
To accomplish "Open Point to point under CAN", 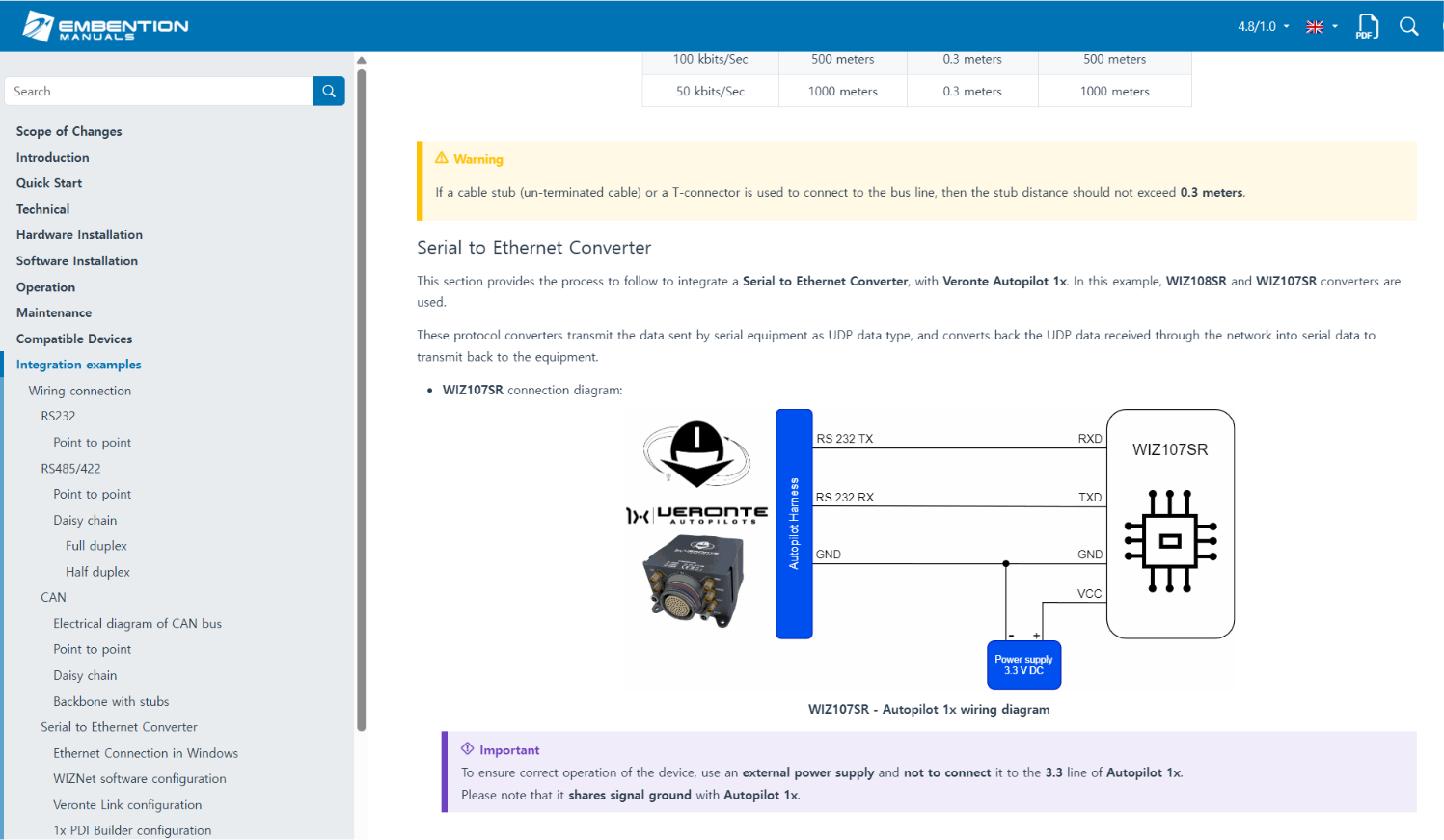I will click(92, 649).
